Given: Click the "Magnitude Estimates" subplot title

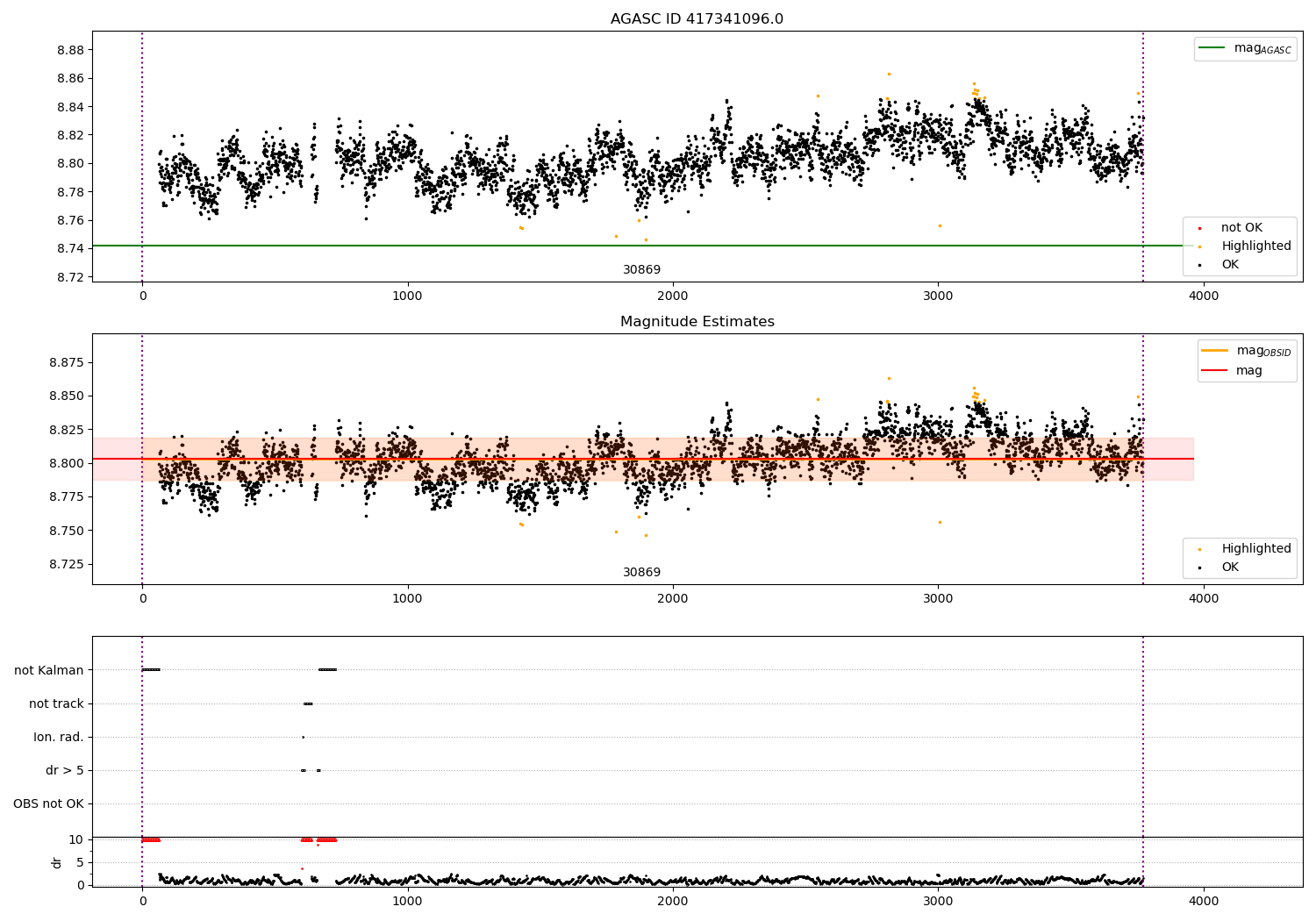Looking at the screenshot, I should (697, 322).
